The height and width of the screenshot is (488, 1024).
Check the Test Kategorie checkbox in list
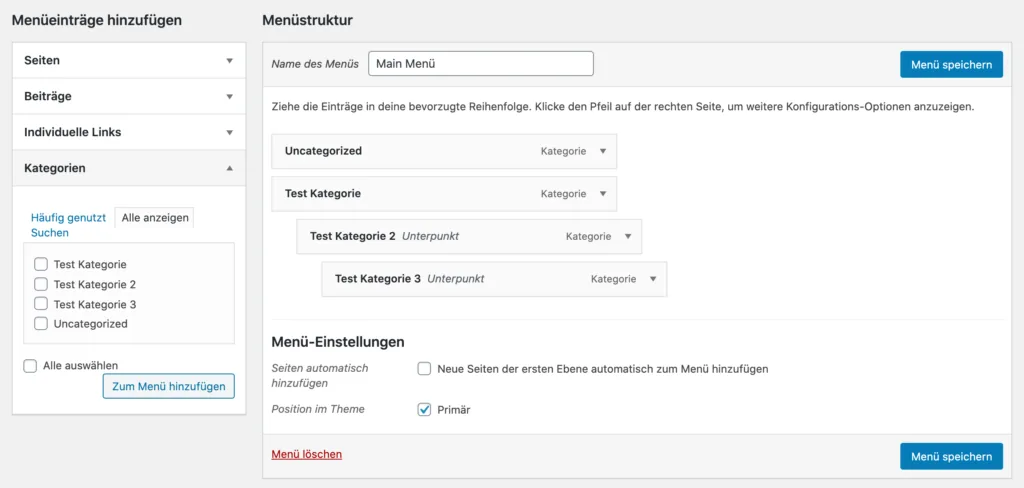[x=41, y=265]
